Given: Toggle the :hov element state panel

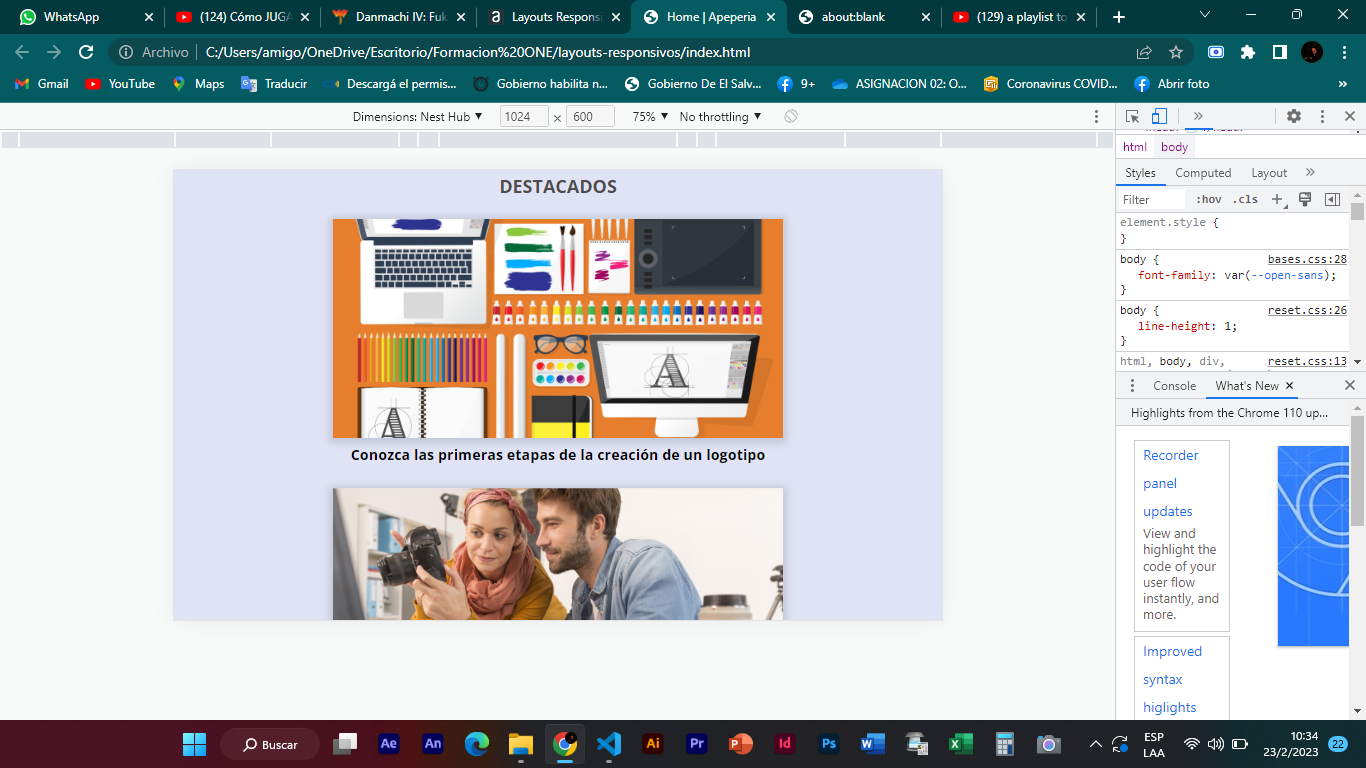Looking at the screenshot, I should [x=1208, y=199].
